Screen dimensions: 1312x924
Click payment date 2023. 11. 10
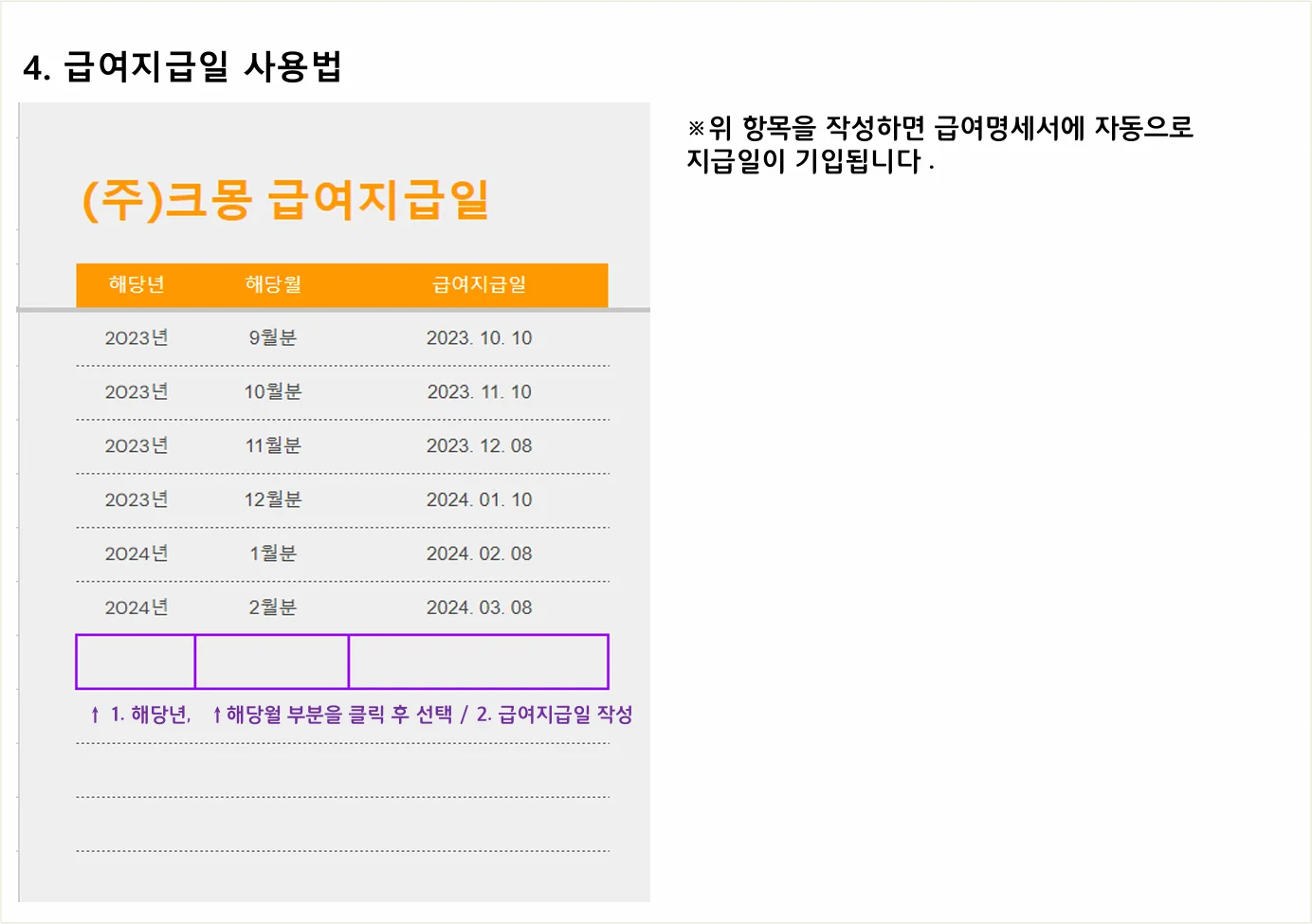pos(479,392)
